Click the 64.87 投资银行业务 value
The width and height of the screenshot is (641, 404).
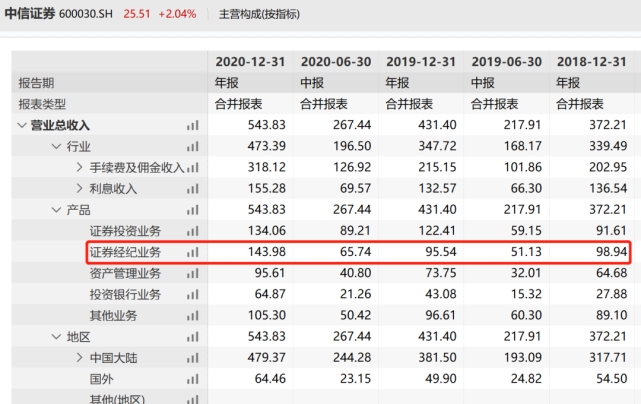point(270,294)
